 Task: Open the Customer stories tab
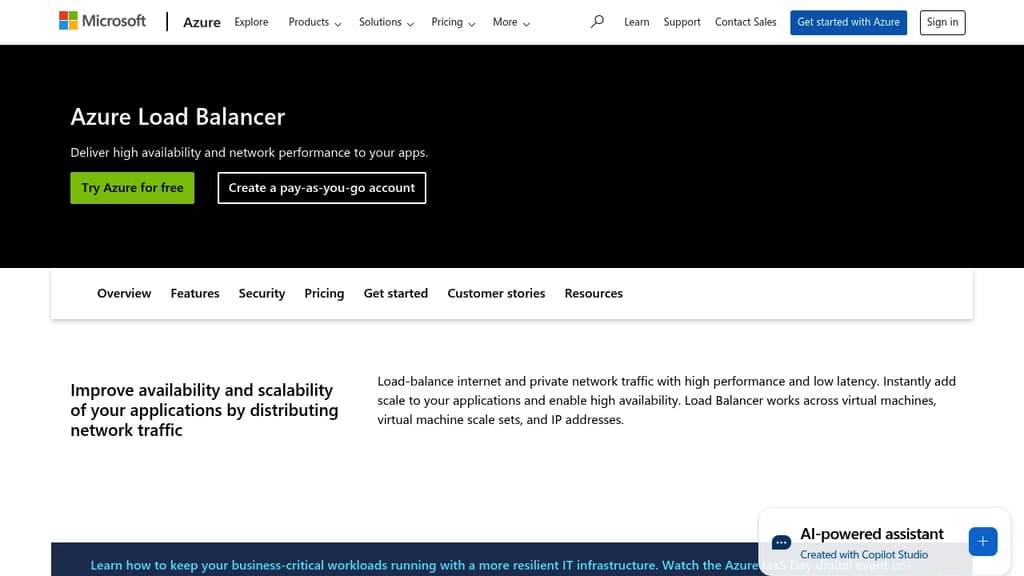(496, 293)
